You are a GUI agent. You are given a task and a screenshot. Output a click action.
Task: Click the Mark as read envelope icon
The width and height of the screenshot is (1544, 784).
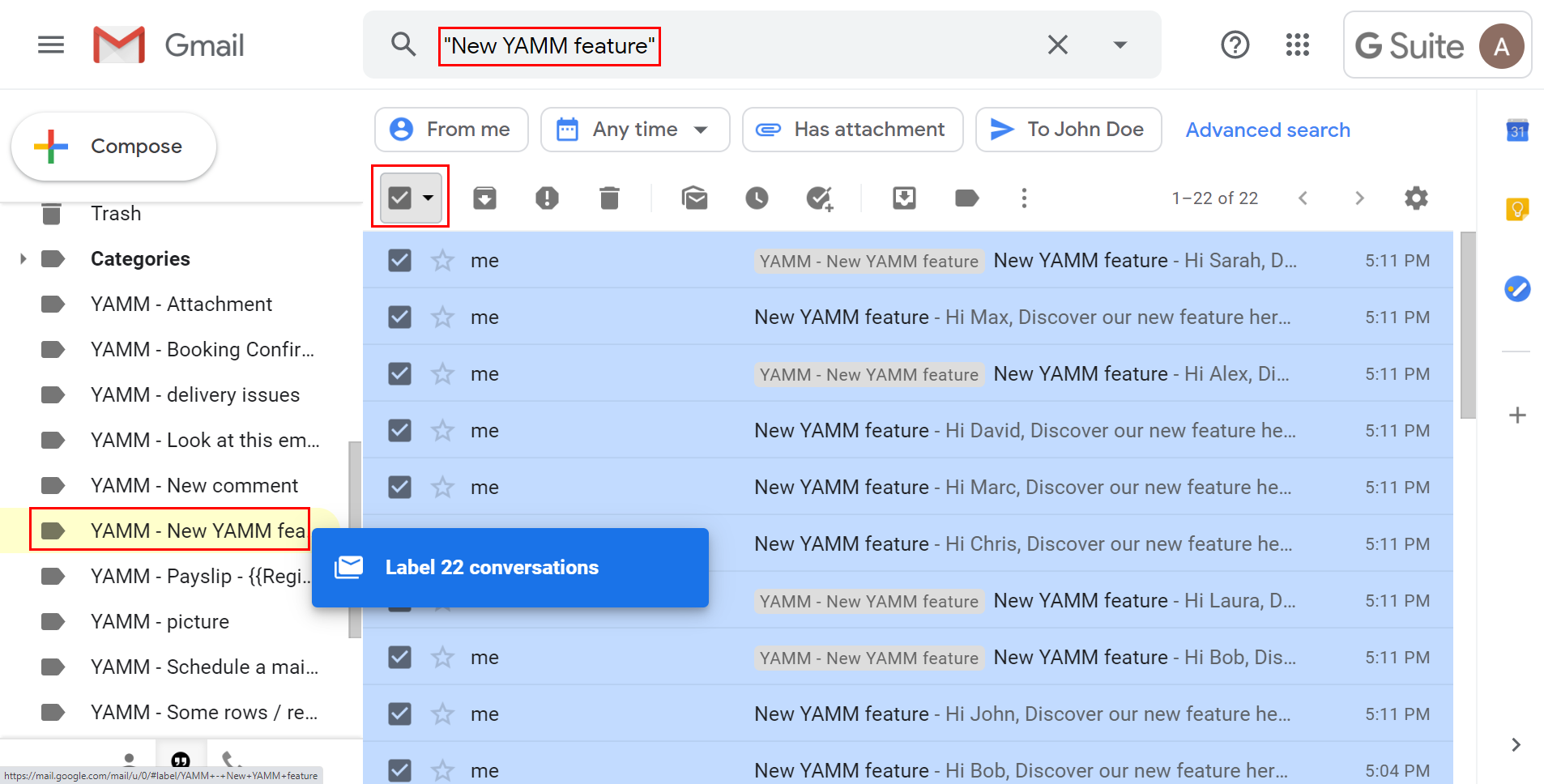click(694, 198)
